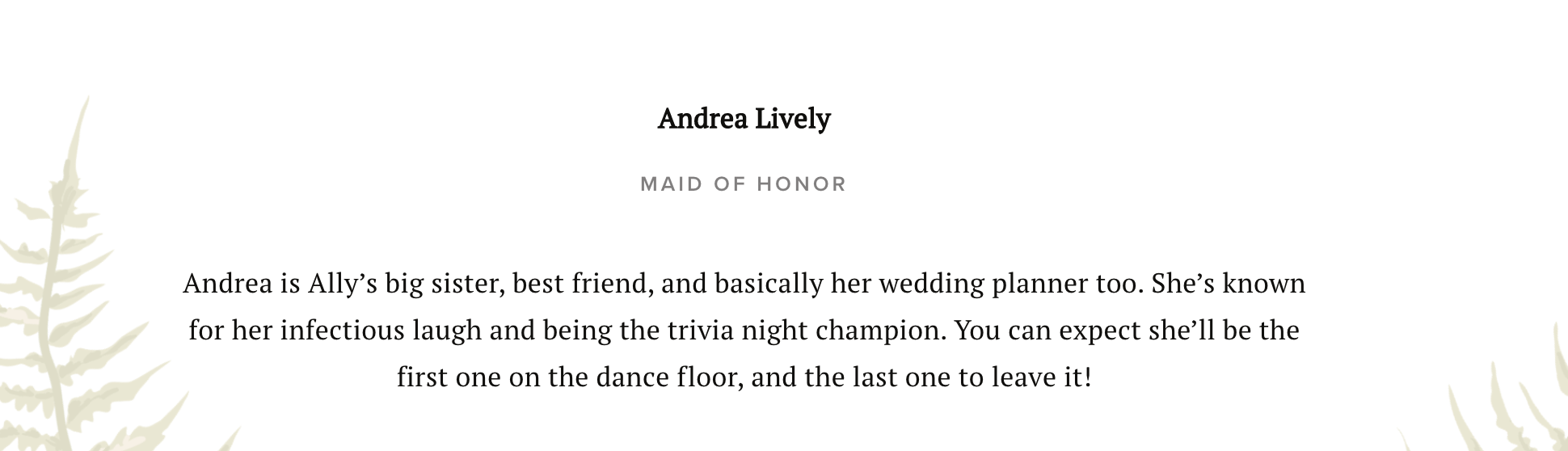Screen dimensions: 1568x451
Task: Click the word 'Lively' in the heading
Action: pyautogui.click(x=793, y=120)
